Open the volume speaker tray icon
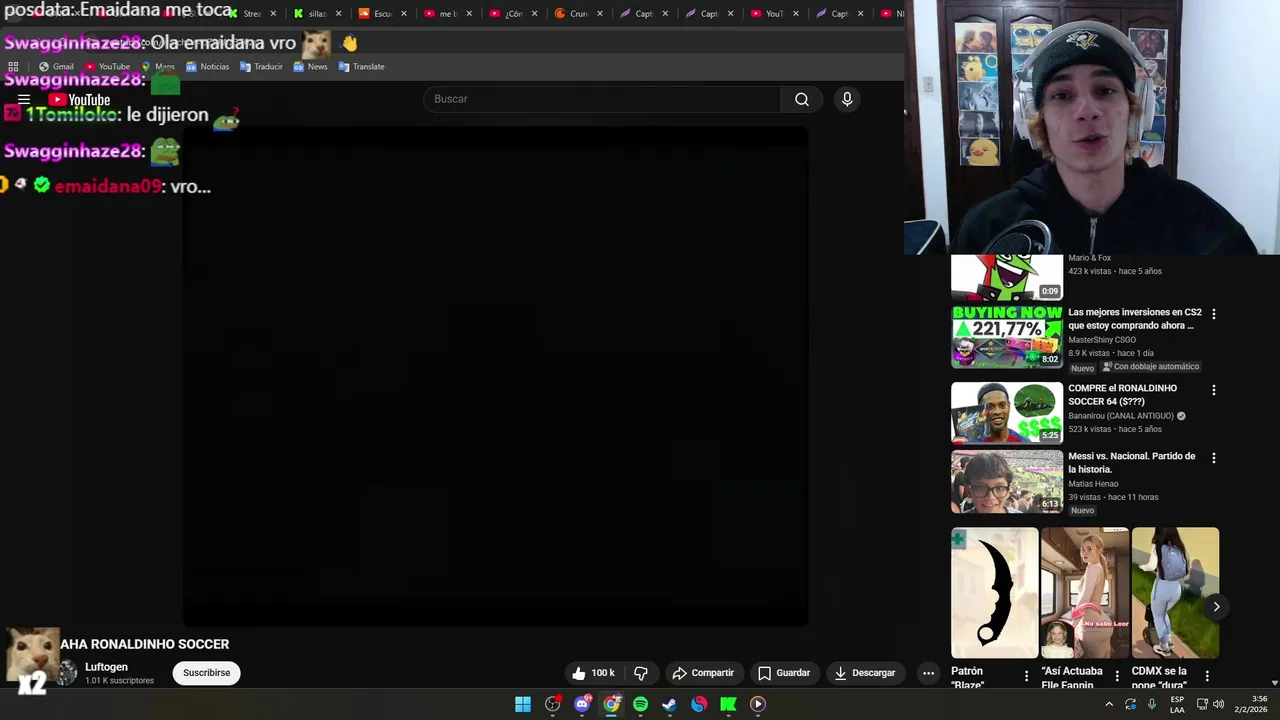This screenshot has height=720, width=1280. point(1218,704)
